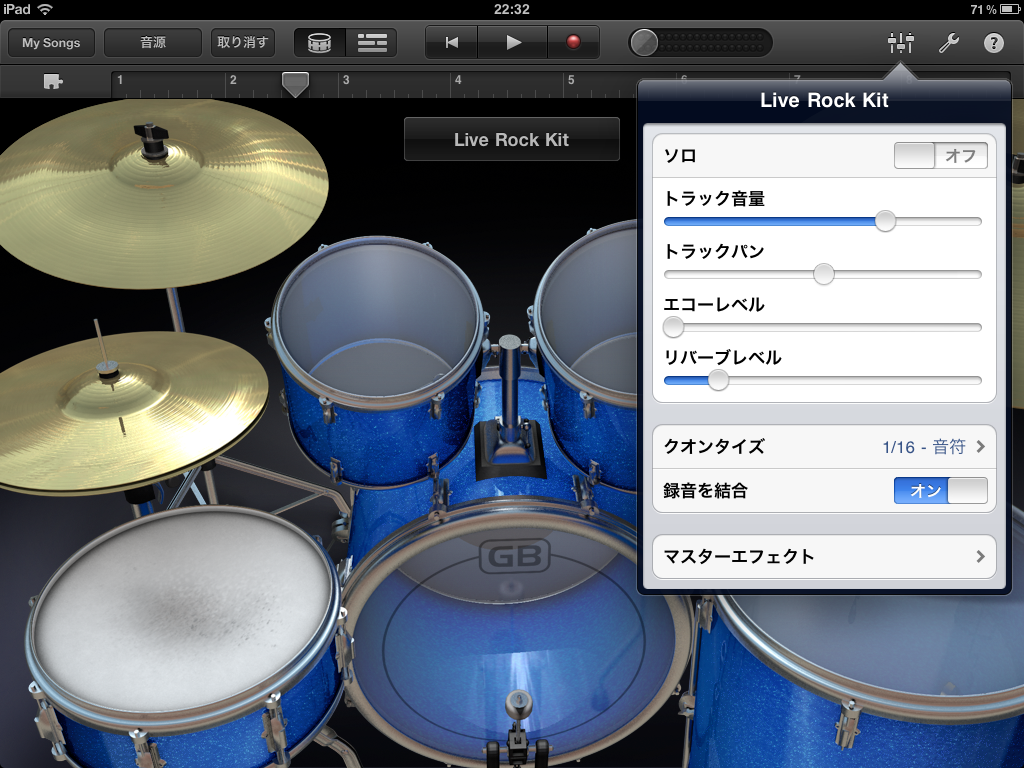Image resolution: width=1024 pixels, height=768 pixels.
Task: Click the リバーブレベル slider handle
Action: (718, 379)
